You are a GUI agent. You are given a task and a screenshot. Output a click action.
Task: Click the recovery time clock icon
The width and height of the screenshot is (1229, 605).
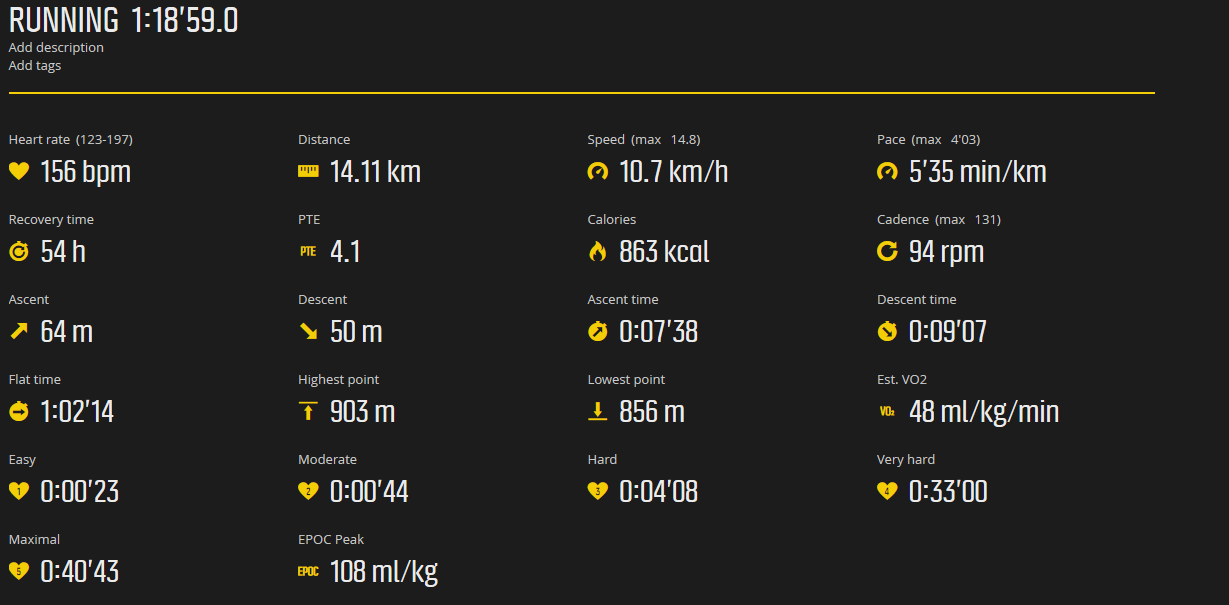tap(19, 251)
